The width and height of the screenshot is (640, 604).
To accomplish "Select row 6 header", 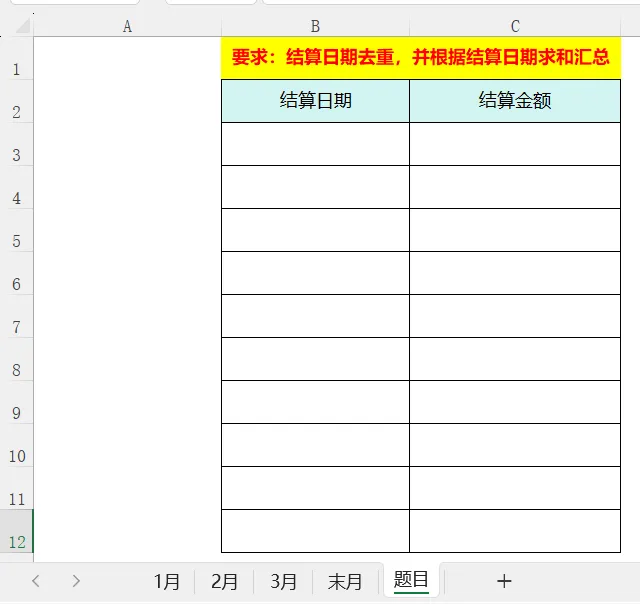I will pyautogui.click(x=16, y=273).
